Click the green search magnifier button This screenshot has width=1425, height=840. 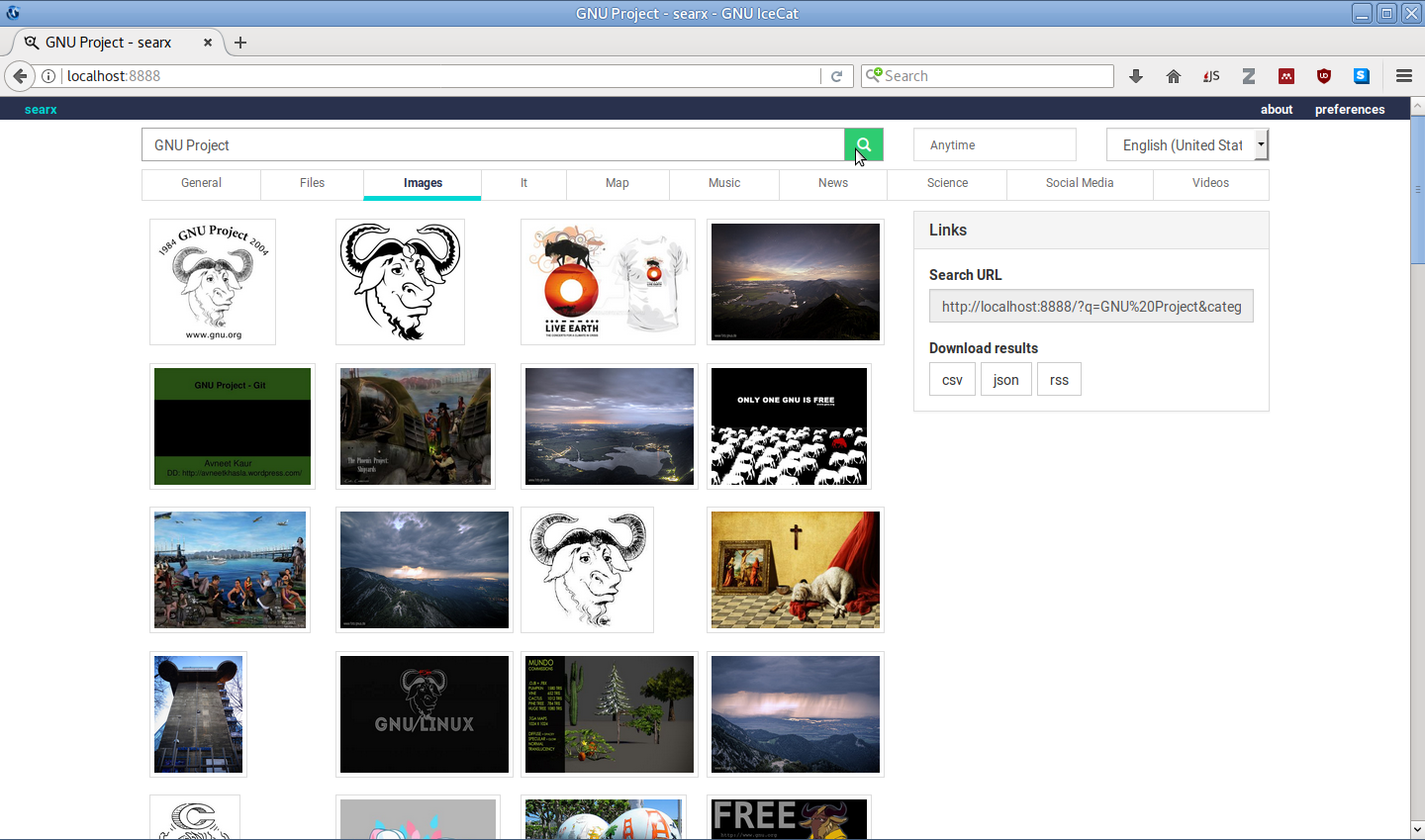point(863,145)
